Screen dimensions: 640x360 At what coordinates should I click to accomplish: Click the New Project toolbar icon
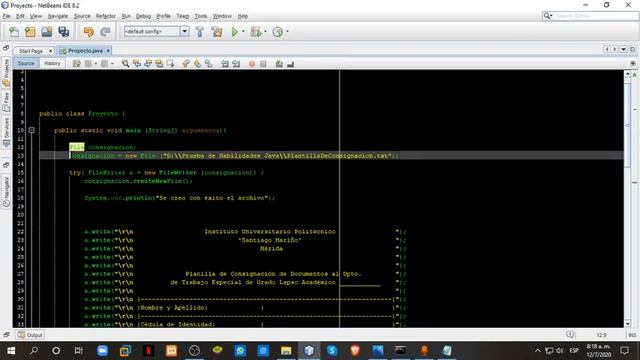(x=30, y=32)
